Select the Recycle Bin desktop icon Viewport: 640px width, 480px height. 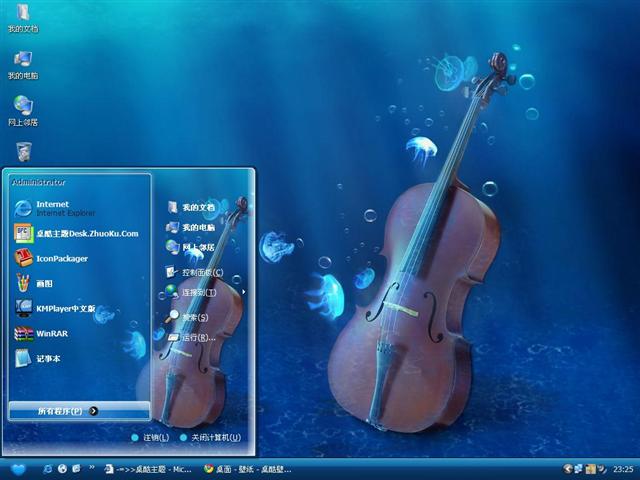24,151
